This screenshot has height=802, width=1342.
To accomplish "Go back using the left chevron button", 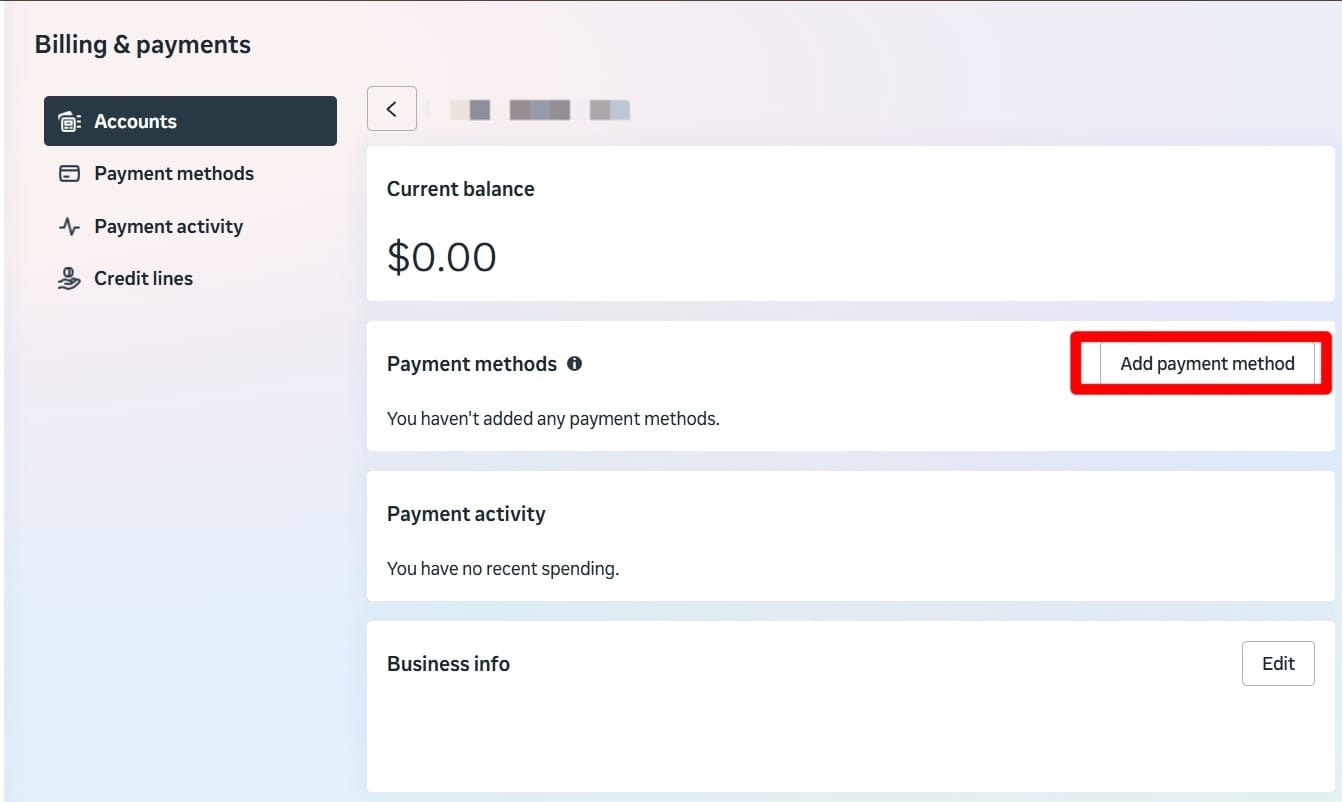I will pos(392,109).
